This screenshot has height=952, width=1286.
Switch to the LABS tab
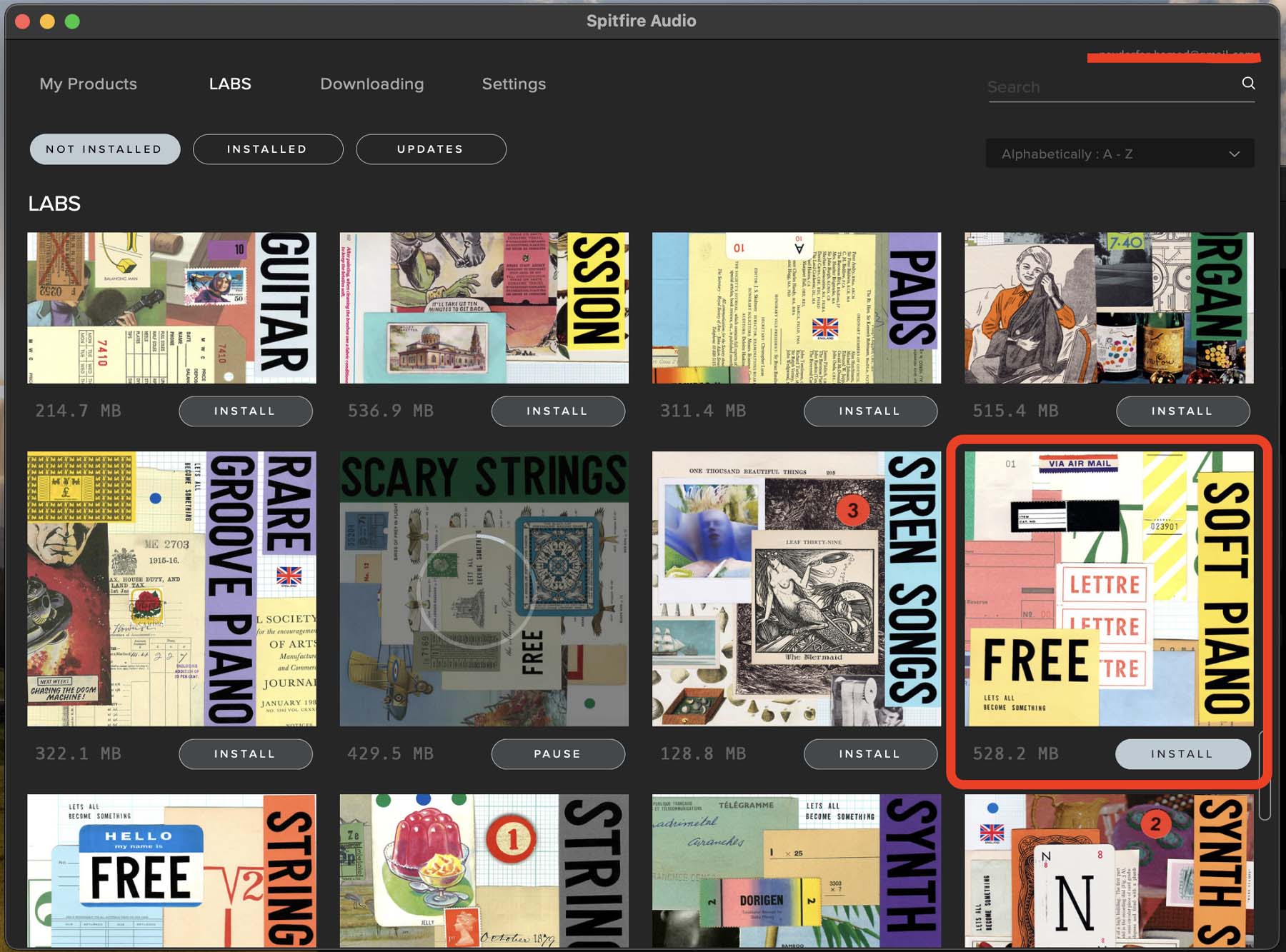tap(230, 84)
